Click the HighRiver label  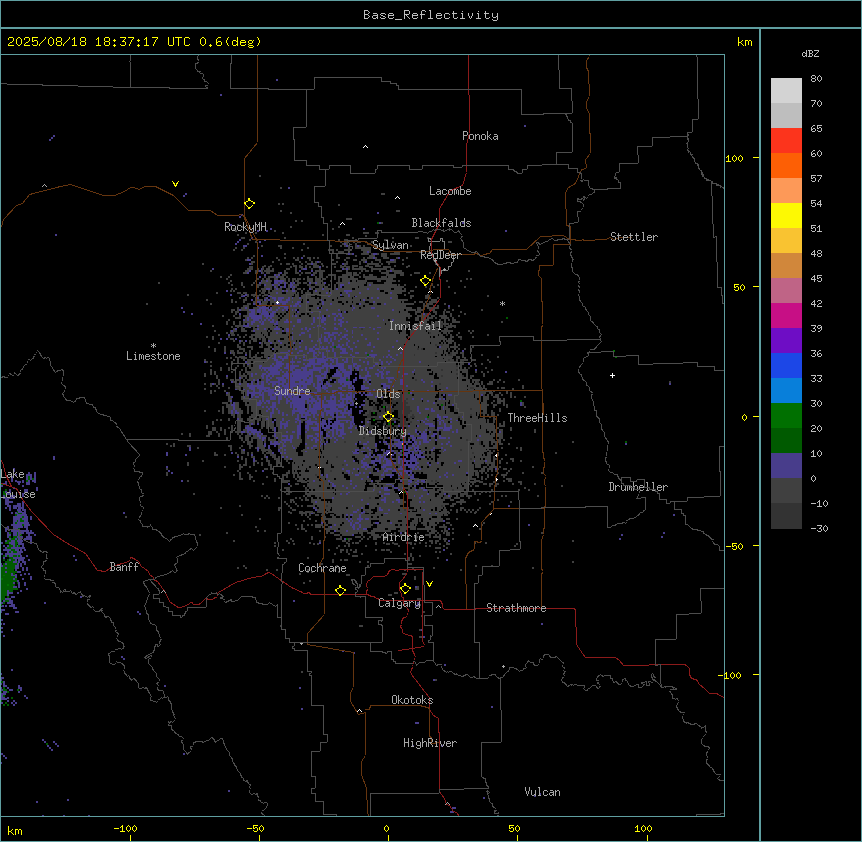[430, 743]
